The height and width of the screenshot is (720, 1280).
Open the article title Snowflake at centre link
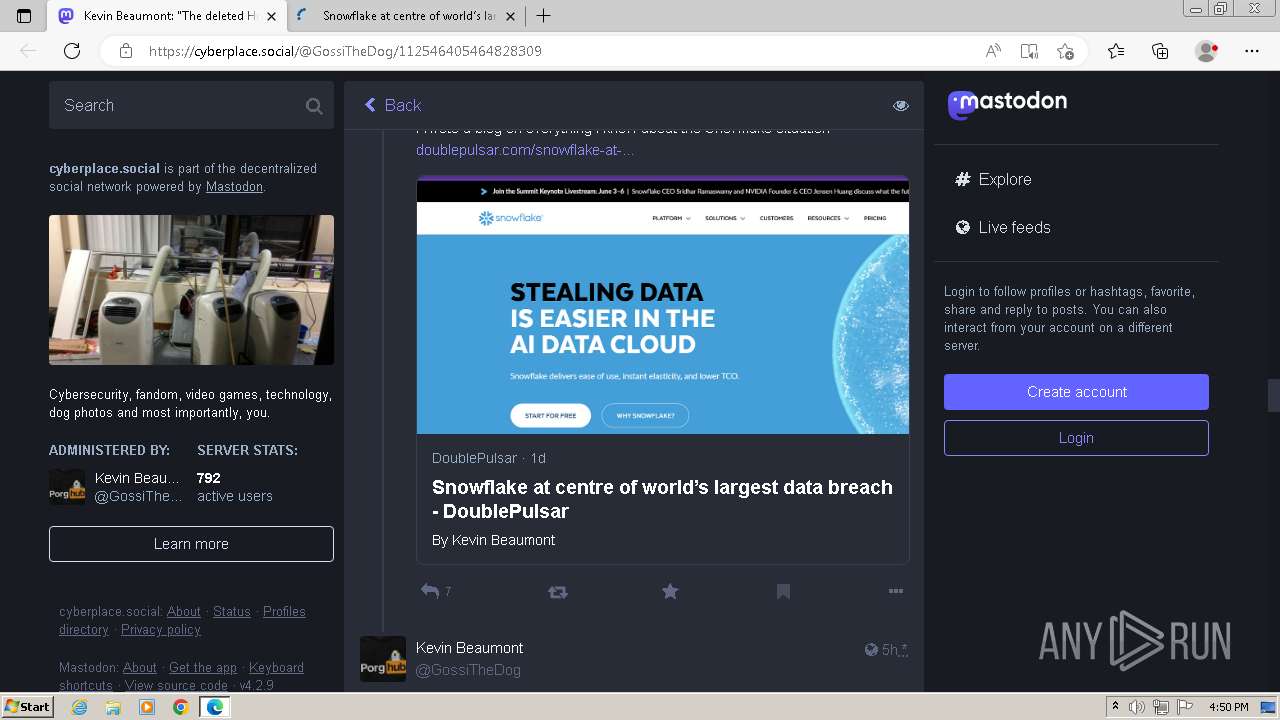662,499
